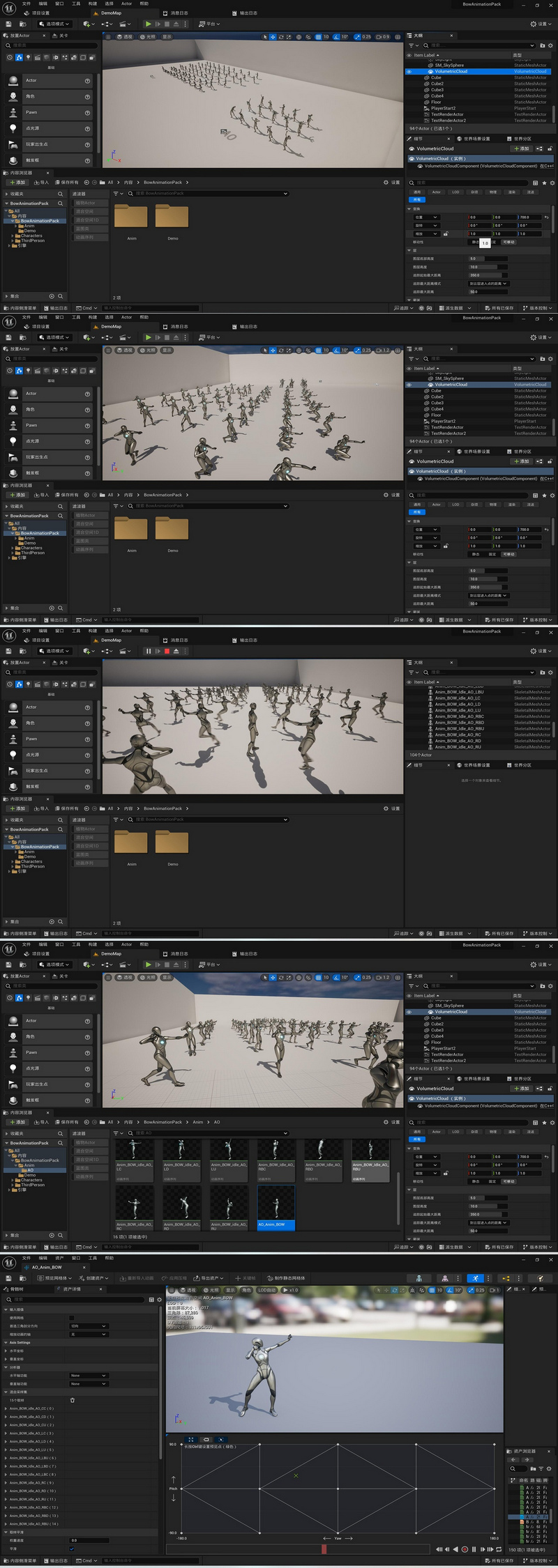This screenshot has height=1568, width=558.
Task: Pause animation playback in AO_Anim_BOW timeline controls
Action: coord(474,1549)
